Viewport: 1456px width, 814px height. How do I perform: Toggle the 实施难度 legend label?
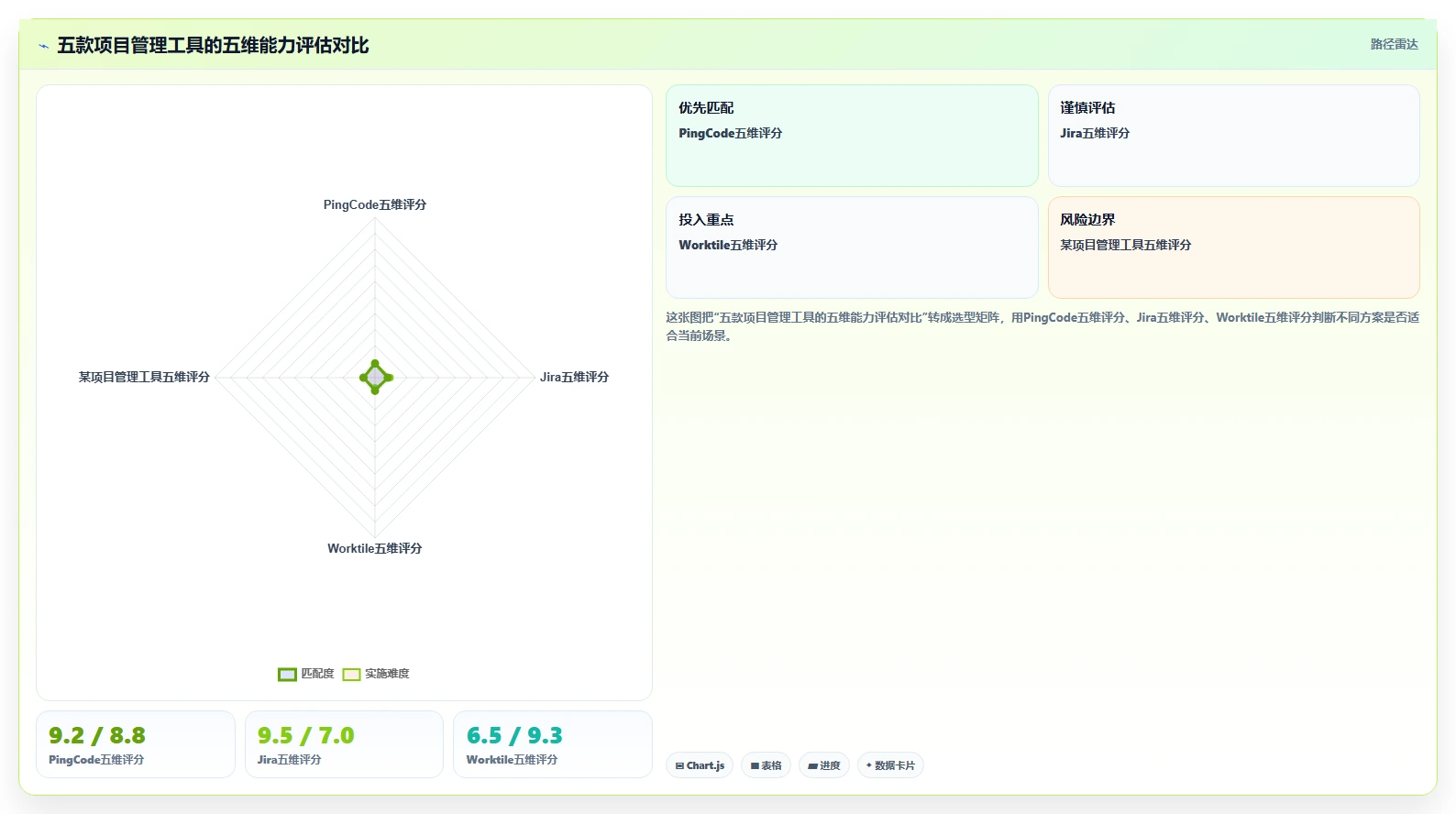pos(387,674)
